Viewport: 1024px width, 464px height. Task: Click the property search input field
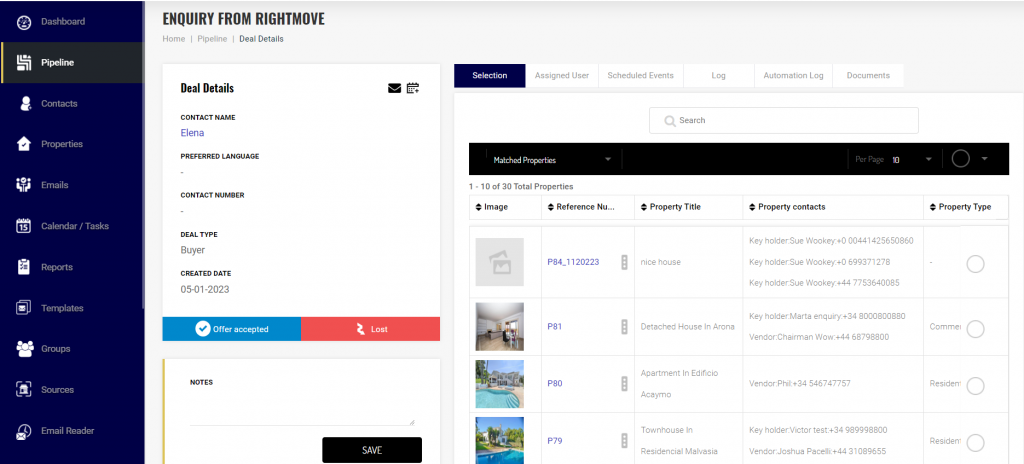[784, 121]
